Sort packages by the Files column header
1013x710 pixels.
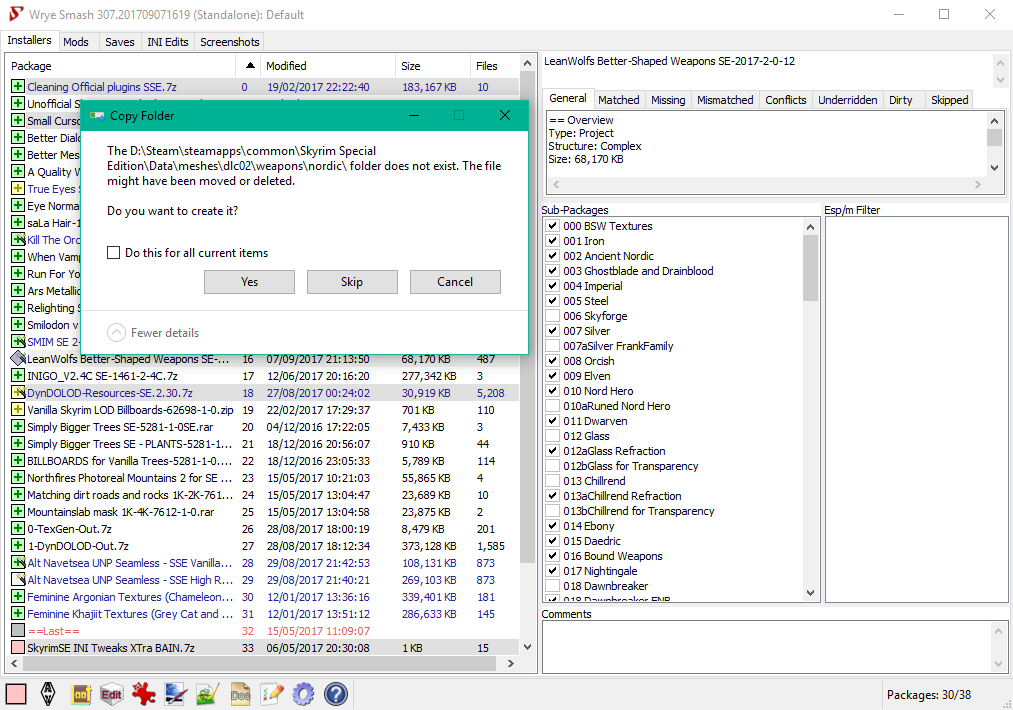coord(494,66)
